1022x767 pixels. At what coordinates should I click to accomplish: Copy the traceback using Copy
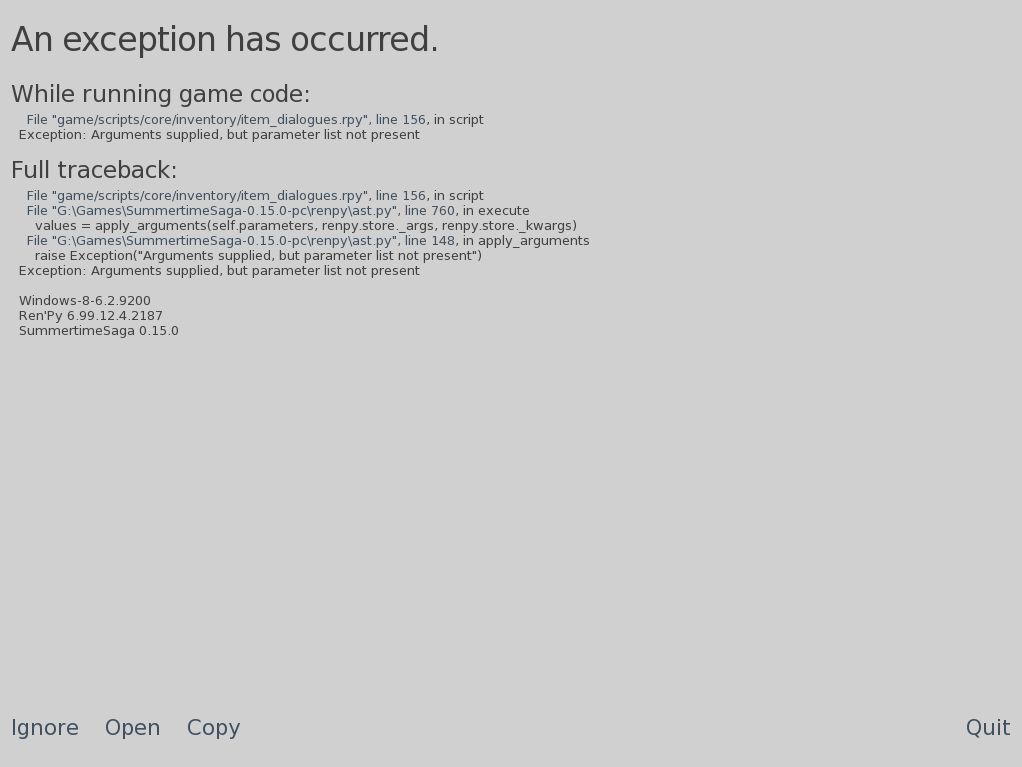(x=213, y=728)
